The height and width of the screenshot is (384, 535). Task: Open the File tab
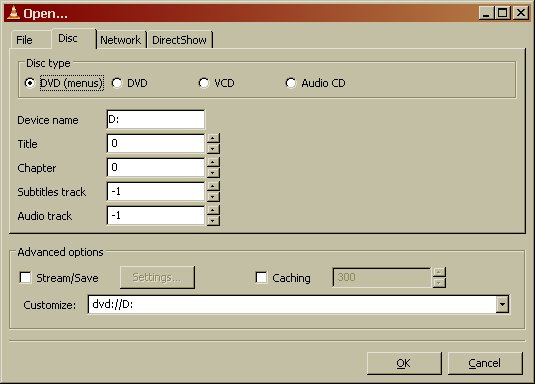tap(25, 40)
